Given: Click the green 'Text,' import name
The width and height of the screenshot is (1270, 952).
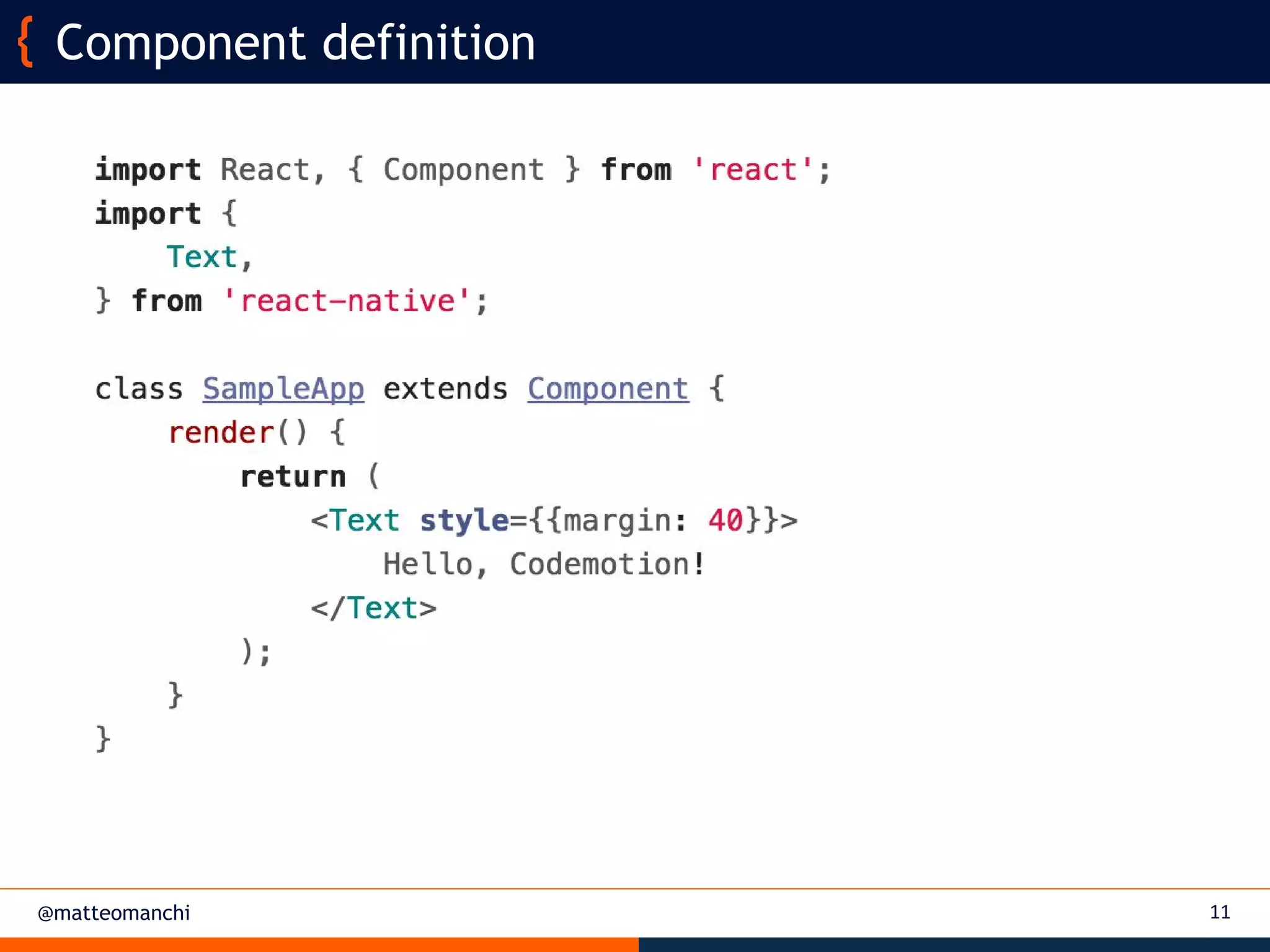Looking at the screenshot, I should [210, 257].
